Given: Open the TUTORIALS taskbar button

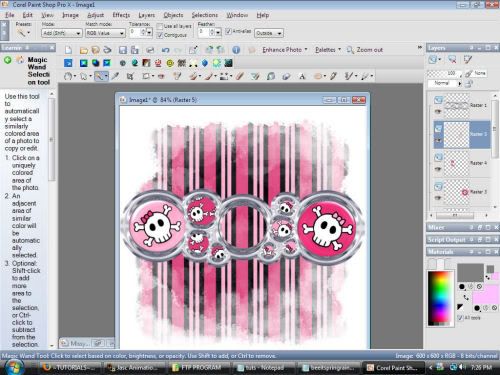Looking at the screenshot, I should (x=69, y=368).
